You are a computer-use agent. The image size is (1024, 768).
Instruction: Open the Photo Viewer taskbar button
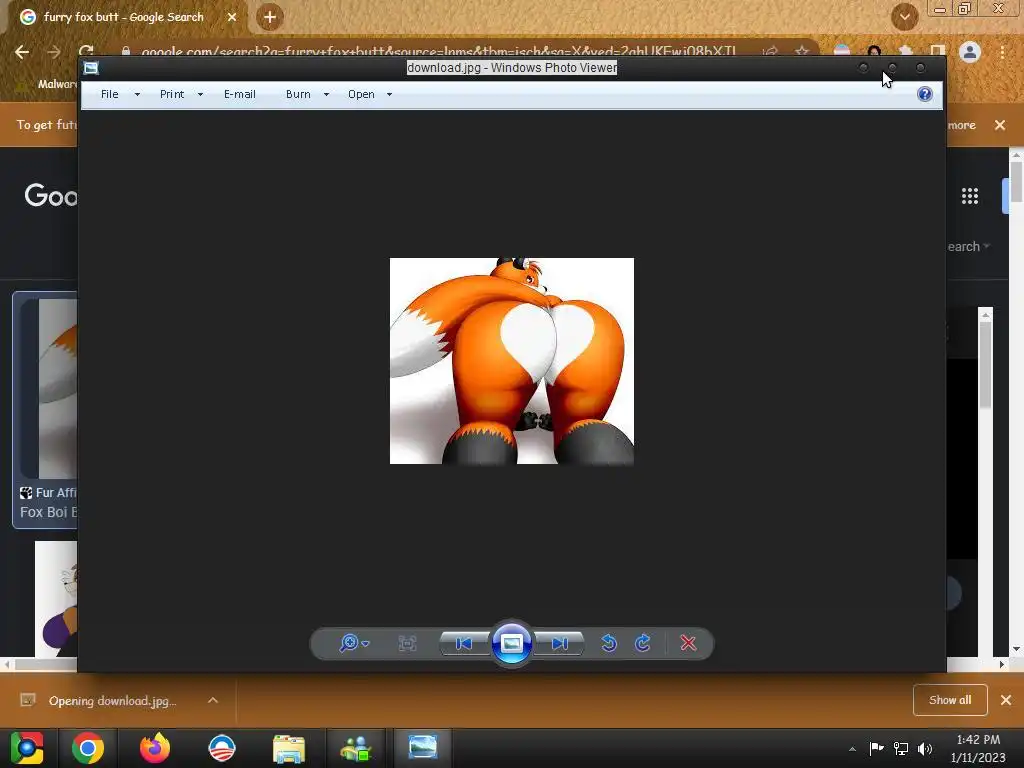(x=423, y=747)
